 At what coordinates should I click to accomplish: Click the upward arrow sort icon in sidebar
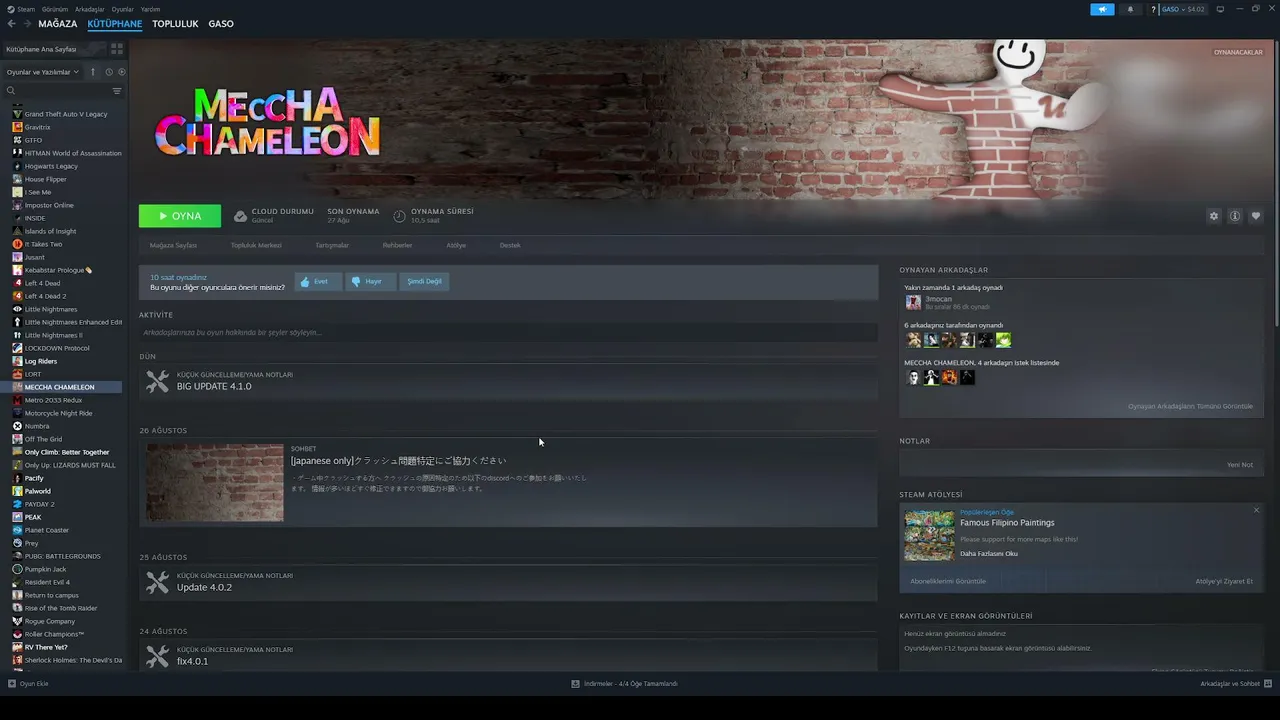(x=93, y=72)
